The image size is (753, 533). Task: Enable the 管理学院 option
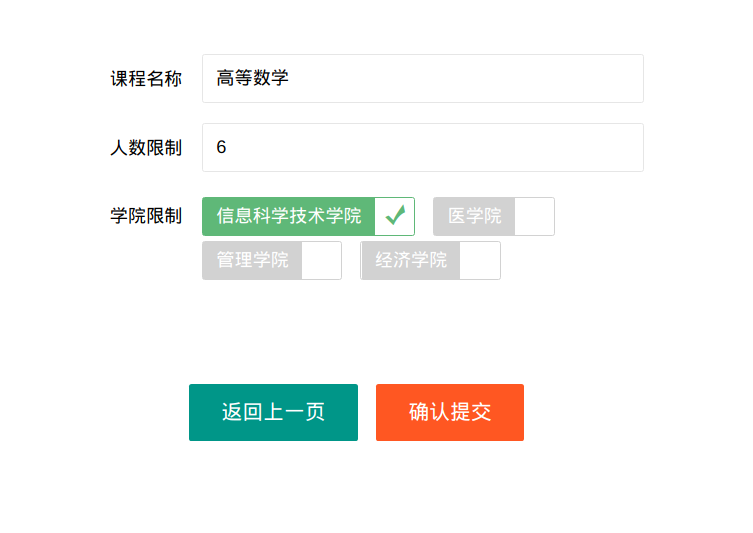(272, 261)
